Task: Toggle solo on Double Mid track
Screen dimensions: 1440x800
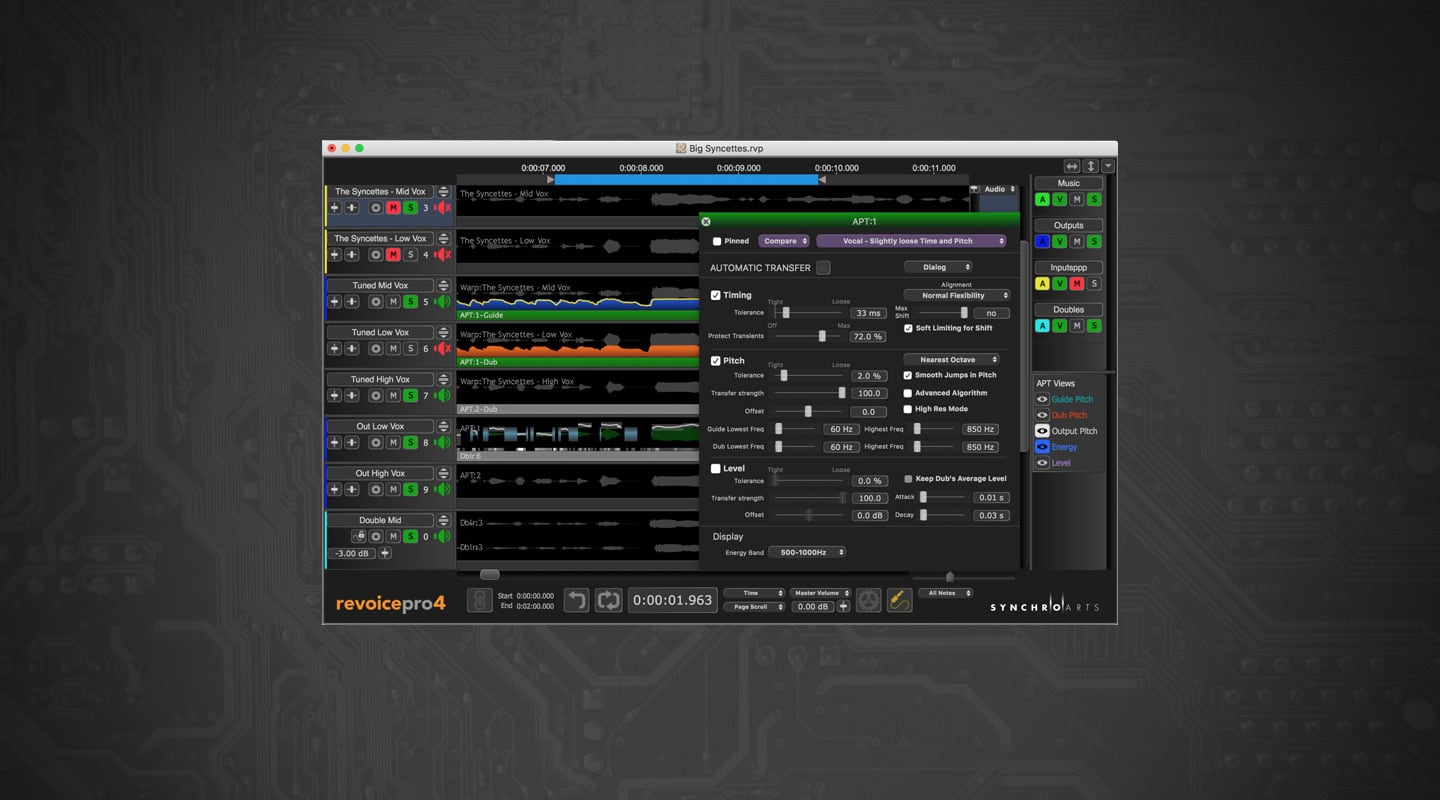Action: [410, 537]
